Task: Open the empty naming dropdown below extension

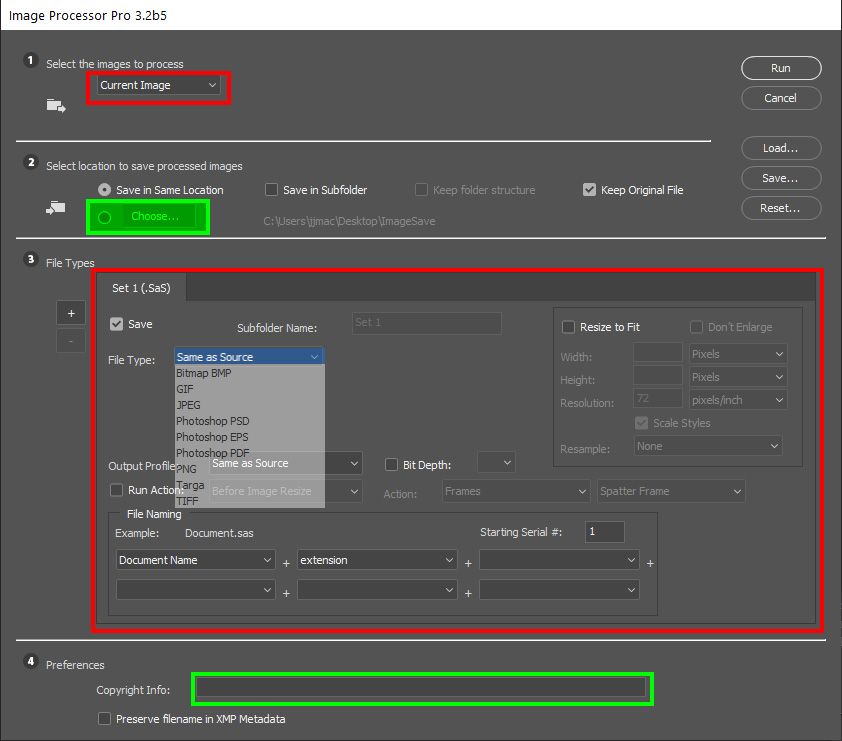Action: coord(377,590)
